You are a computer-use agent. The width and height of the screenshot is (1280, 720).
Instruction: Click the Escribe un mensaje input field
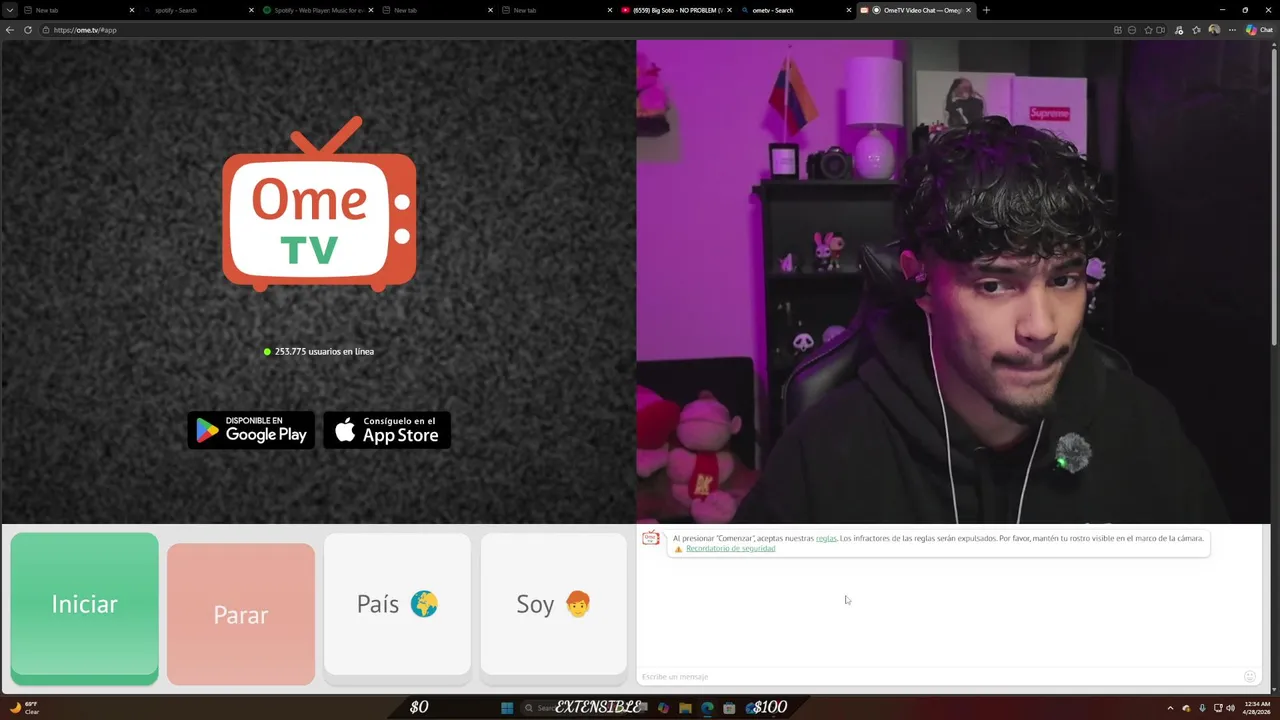938,677
